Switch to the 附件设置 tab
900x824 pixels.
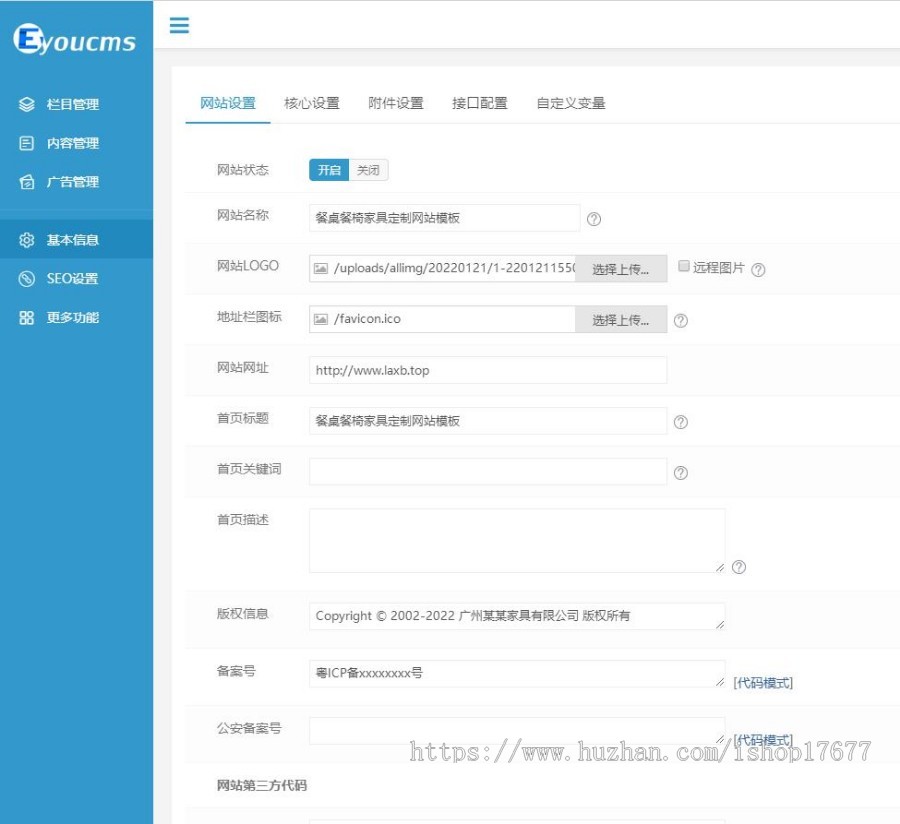click(x=395, y=103)
